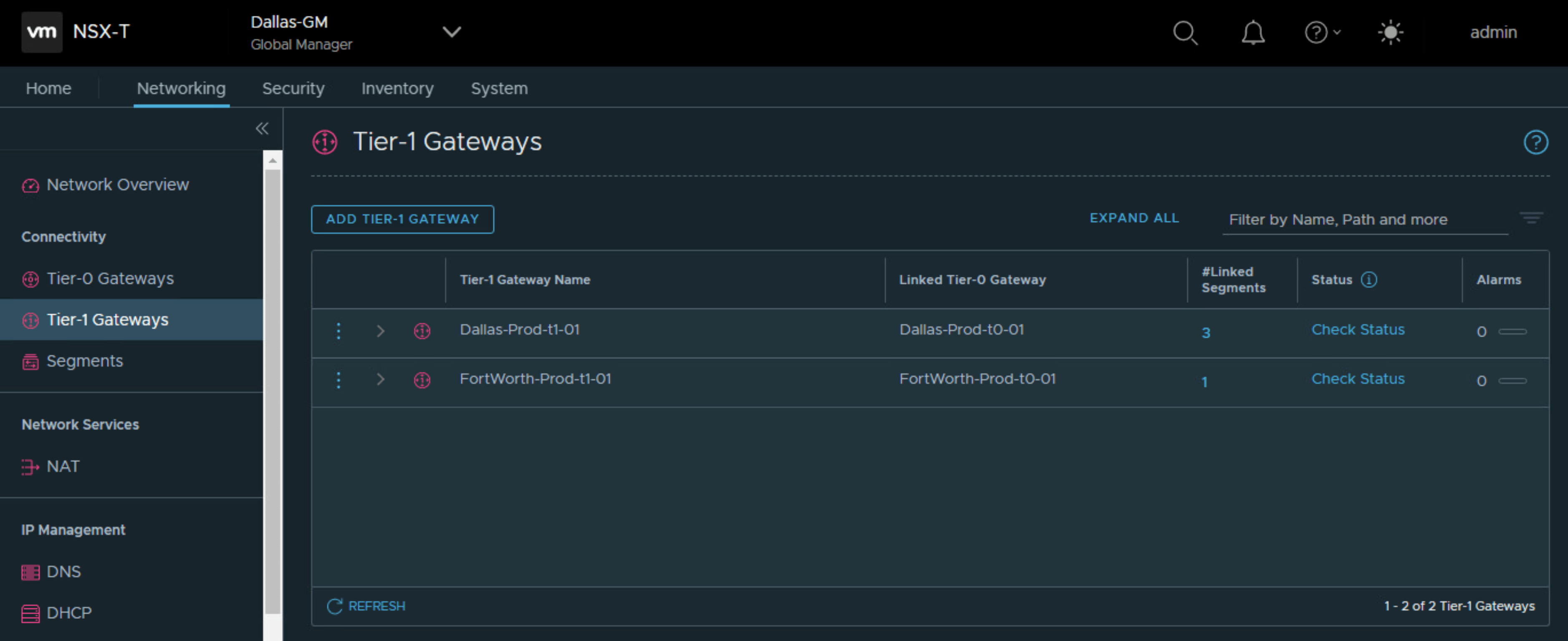The image size is (1568, 641).
Task: Select the Networking tab
Action: click(181, 88)
